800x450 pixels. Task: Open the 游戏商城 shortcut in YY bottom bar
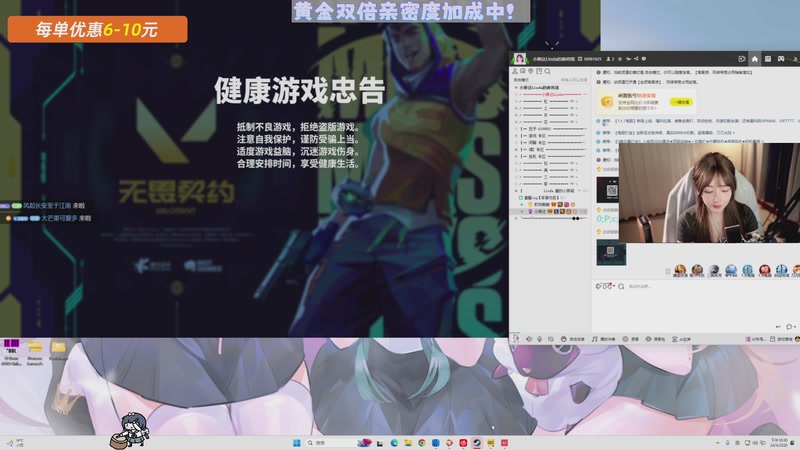pos(781,339)
